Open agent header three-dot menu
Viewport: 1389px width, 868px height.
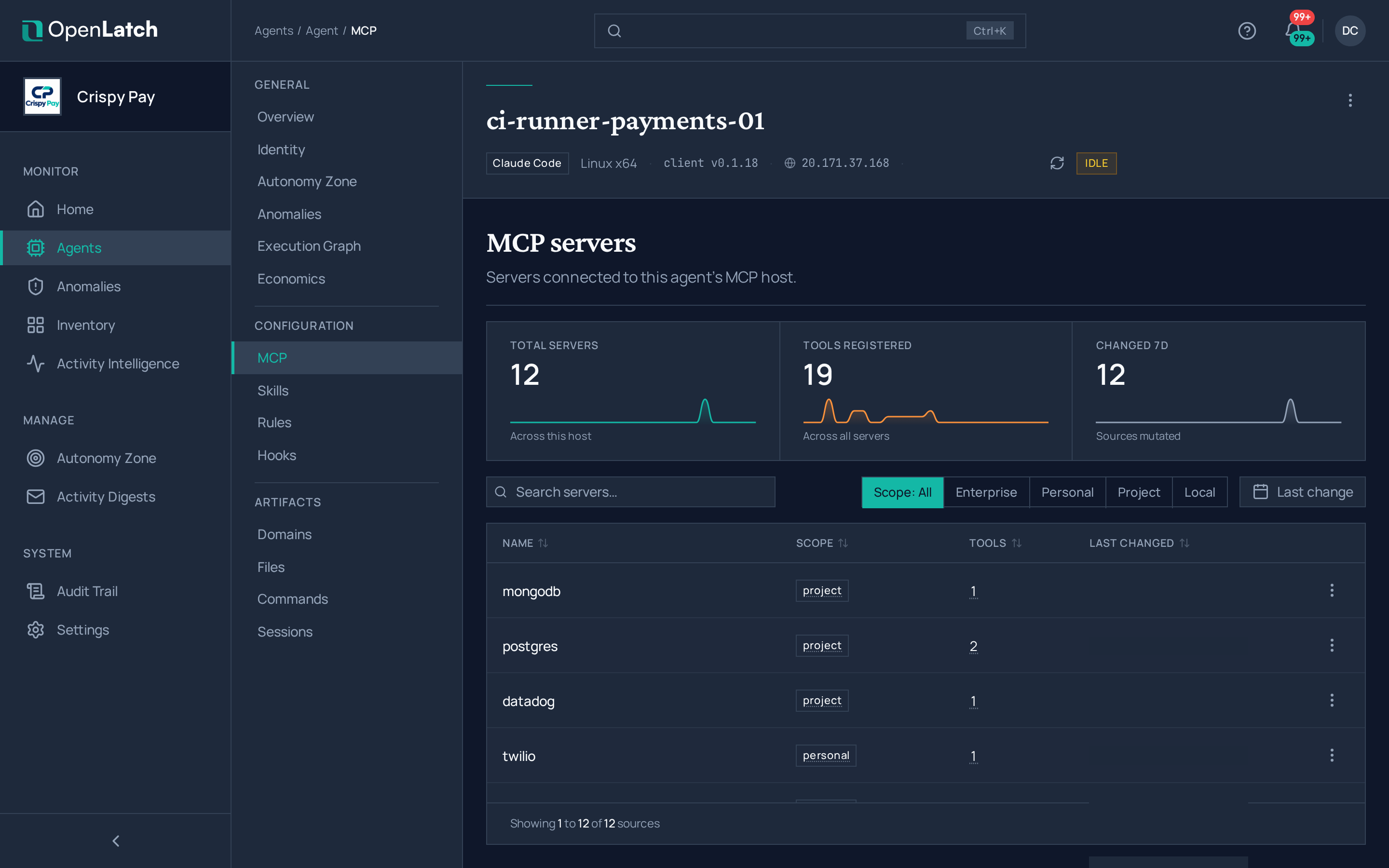click(1350, 100)
